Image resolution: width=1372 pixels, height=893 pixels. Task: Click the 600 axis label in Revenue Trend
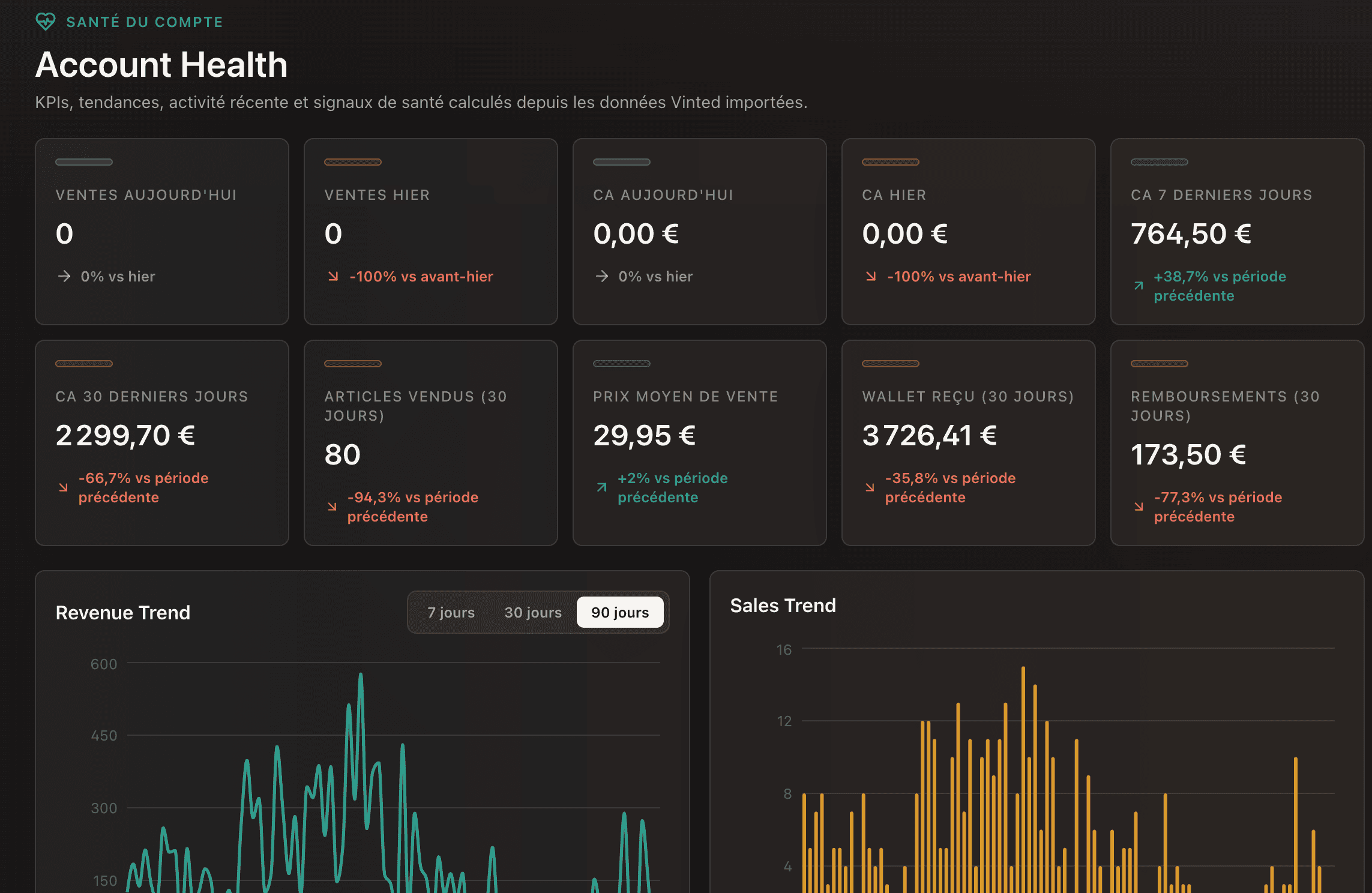[104, 664]
